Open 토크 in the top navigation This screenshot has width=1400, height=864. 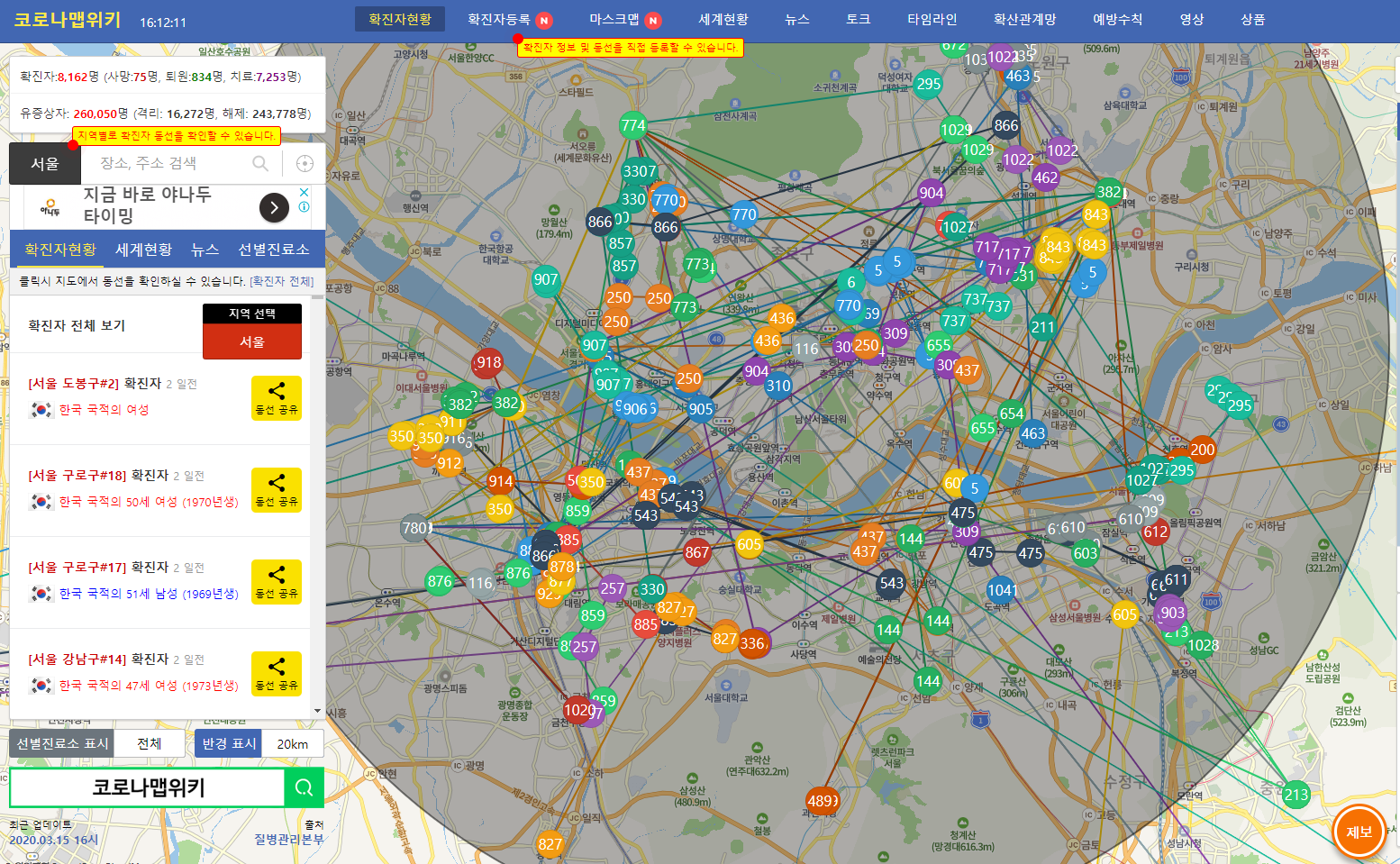point(859,19)
